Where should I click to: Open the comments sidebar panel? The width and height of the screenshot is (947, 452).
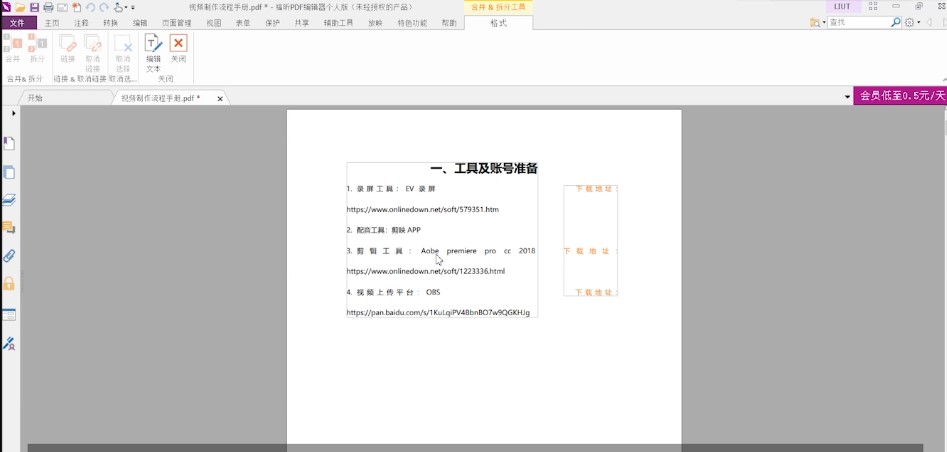tap(9, 228)
